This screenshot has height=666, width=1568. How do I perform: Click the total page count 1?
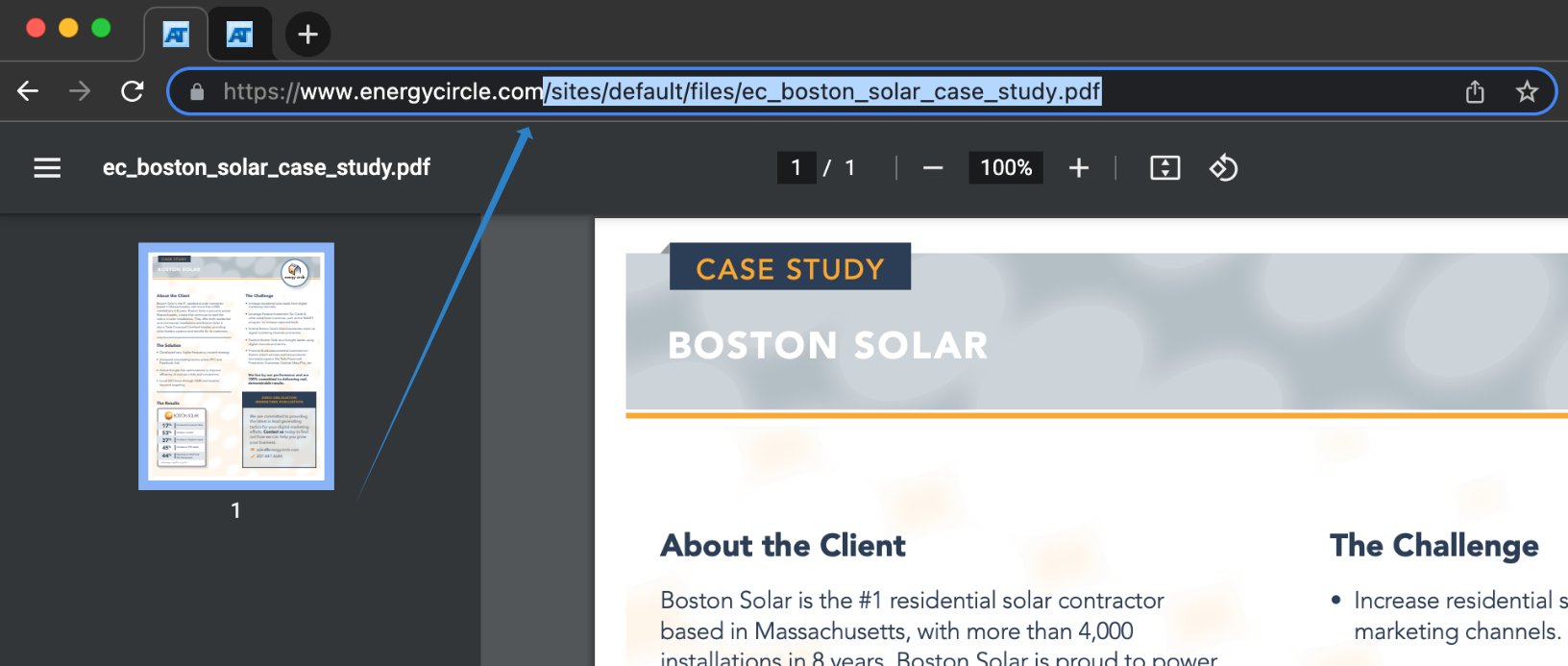pos(849,168)
